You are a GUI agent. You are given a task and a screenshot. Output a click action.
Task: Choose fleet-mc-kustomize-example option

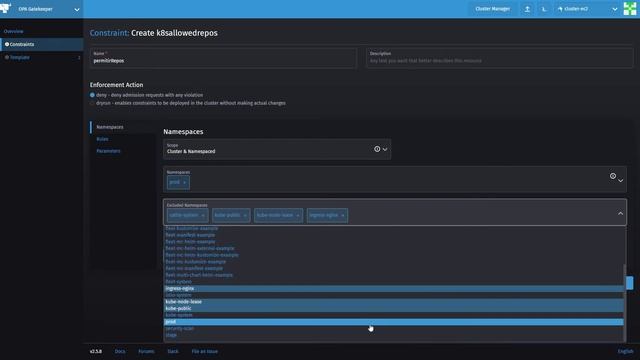(393, 262)
